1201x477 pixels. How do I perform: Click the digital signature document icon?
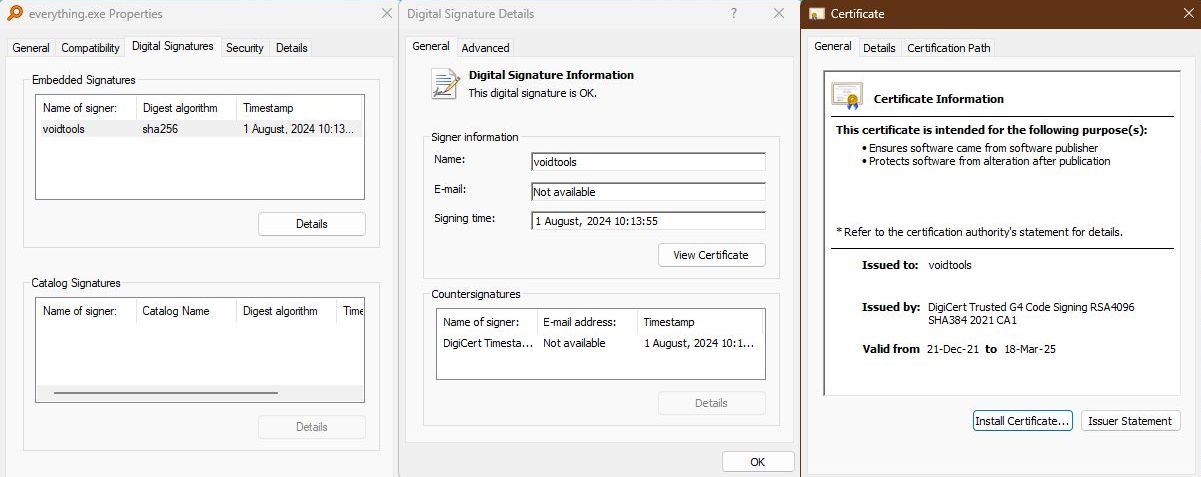click(x=444, y=83)
